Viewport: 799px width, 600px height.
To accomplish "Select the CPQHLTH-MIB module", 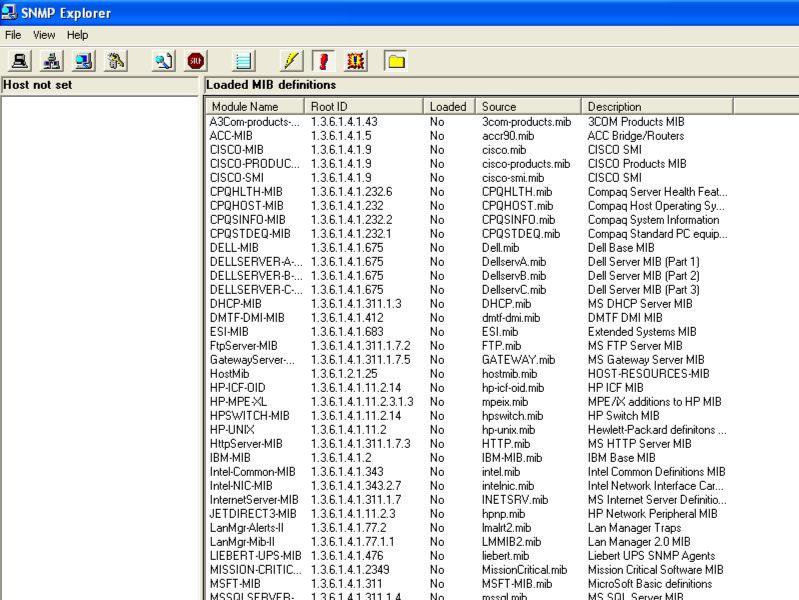I will 246,192.
